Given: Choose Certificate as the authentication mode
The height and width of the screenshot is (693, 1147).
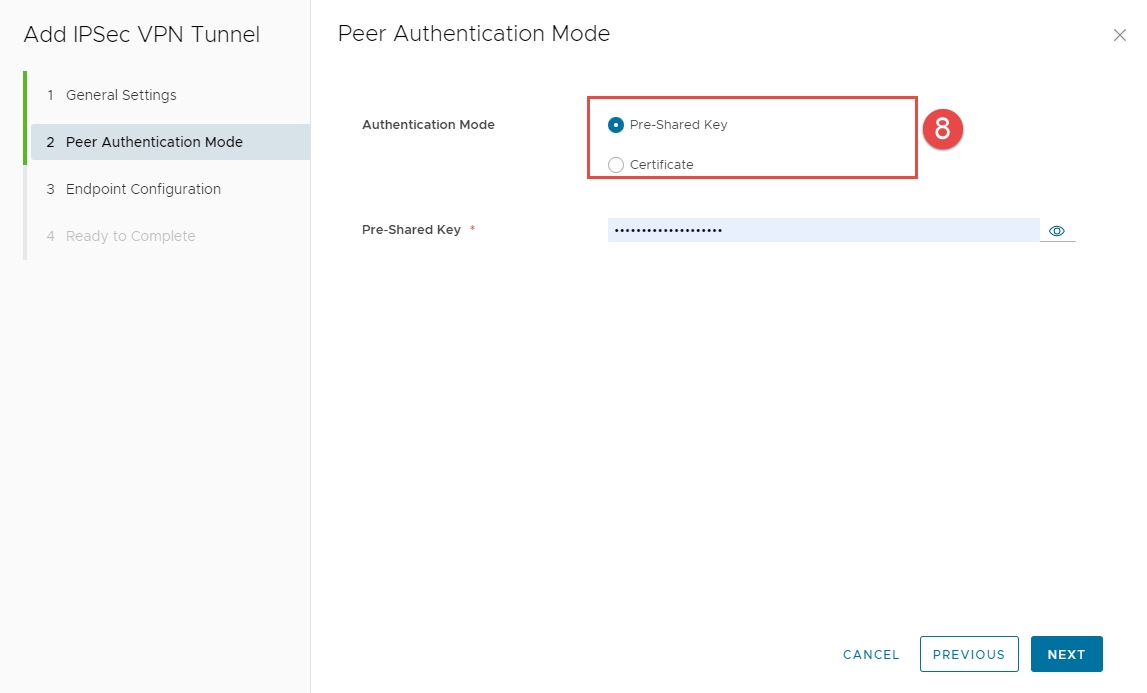Looking at the screenshot, I should [x=616, y=165].
